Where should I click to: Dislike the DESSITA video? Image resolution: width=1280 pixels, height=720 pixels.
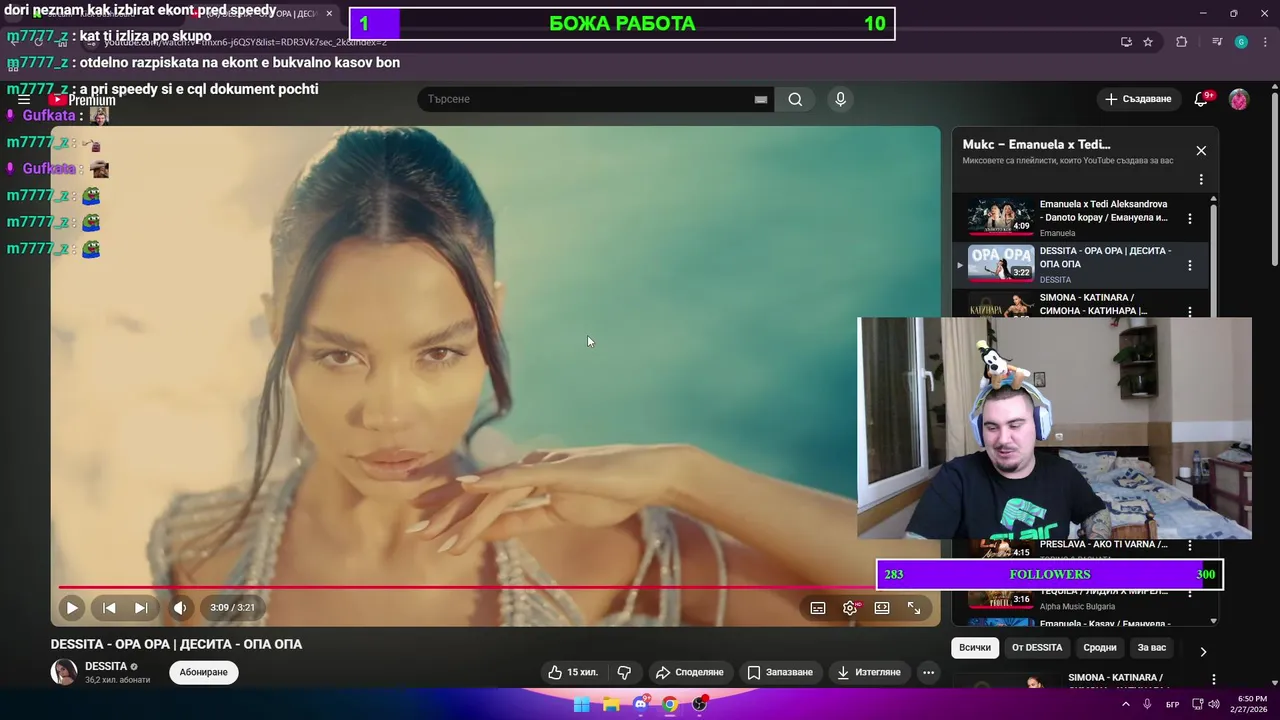click(624, 672)
